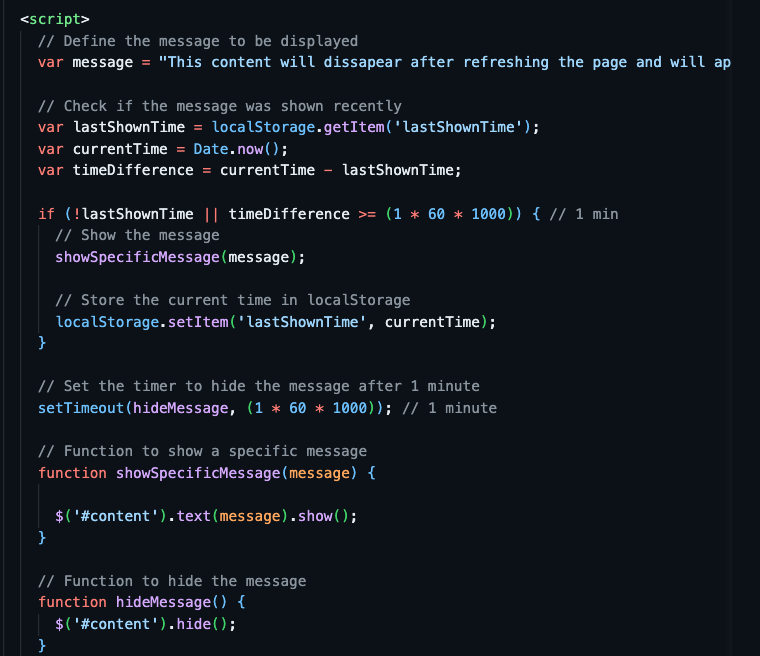This screenshot has height=656, width=760.
Task: Click the localStorage.setItem line
Action: [275, 322]
